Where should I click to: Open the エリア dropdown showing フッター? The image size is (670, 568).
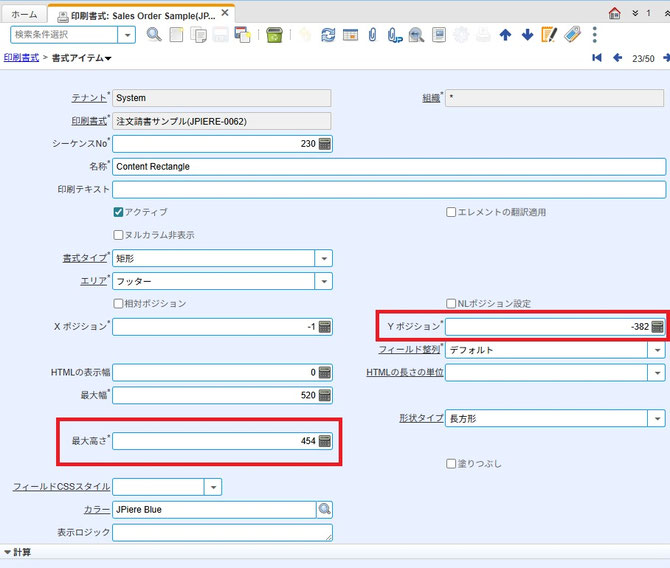point(324,281)
